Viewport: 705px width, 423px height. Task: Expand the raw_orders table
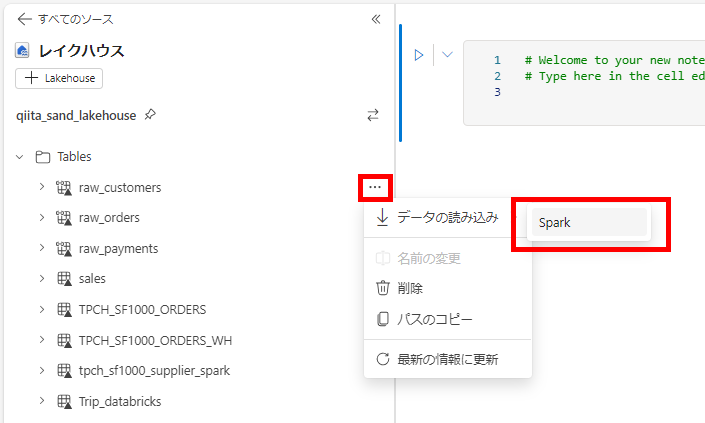point(41,217)
